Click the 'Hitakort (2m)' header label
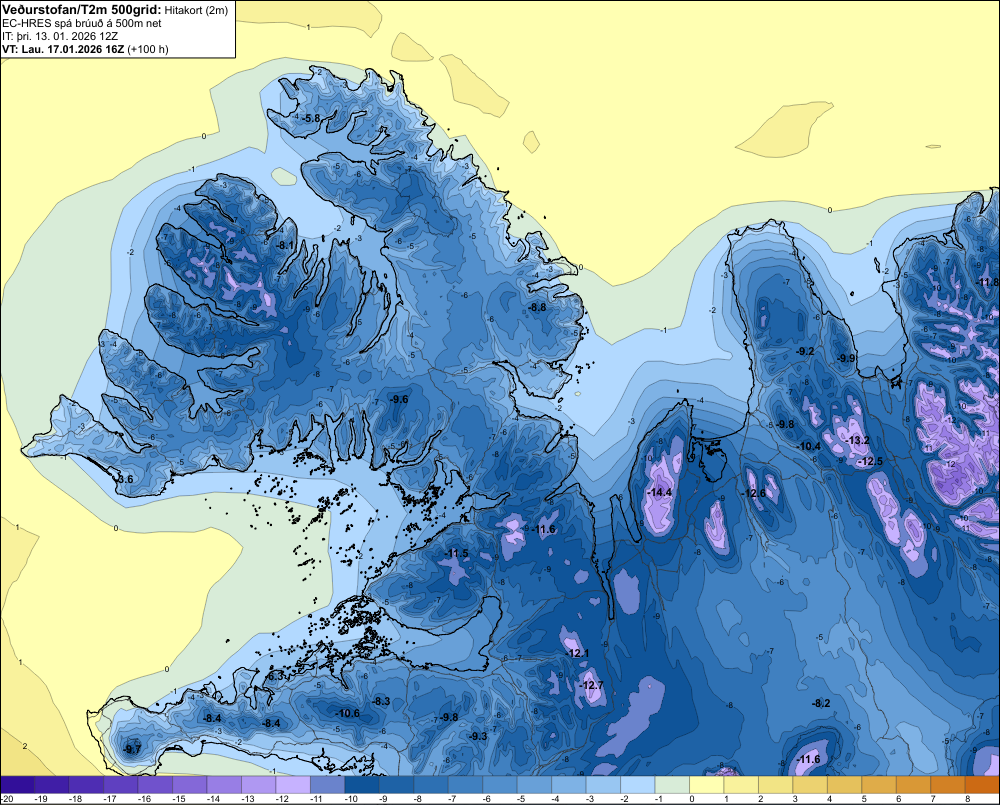Viewport: 1000px width, 805px height. point(196,10)
